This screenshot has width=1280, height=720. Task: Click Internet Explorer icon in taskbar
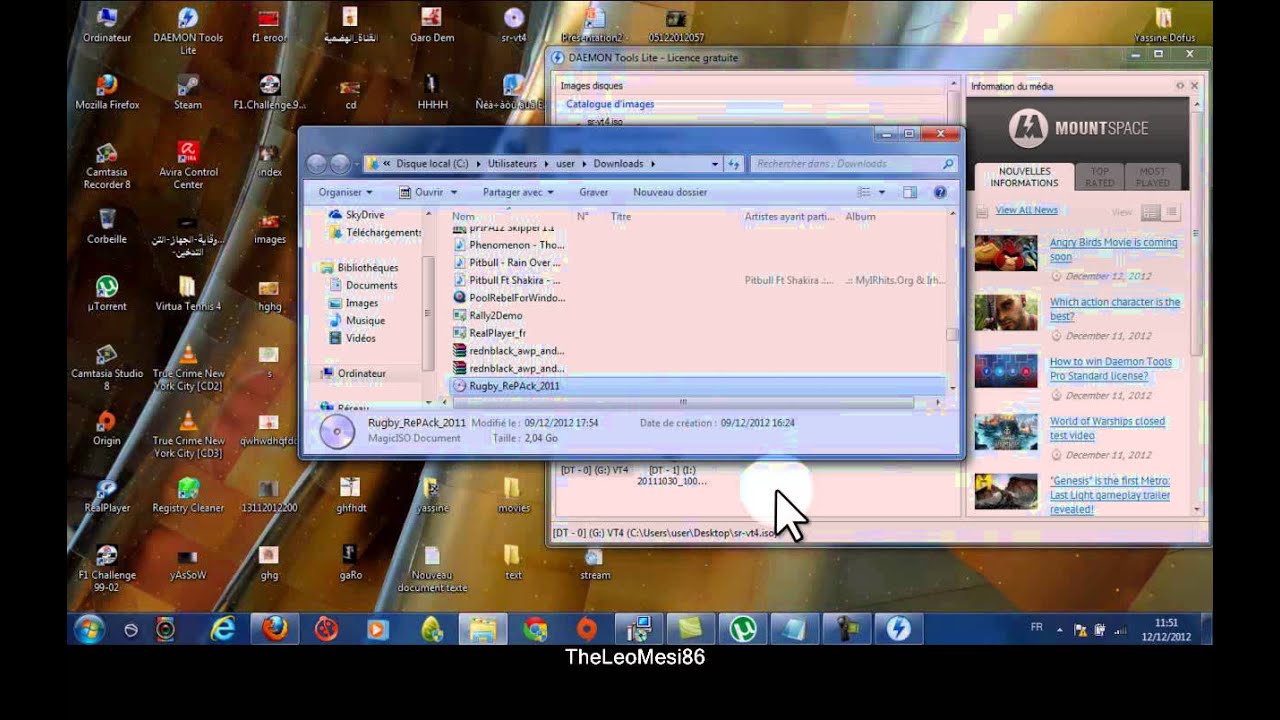(223, 629)
